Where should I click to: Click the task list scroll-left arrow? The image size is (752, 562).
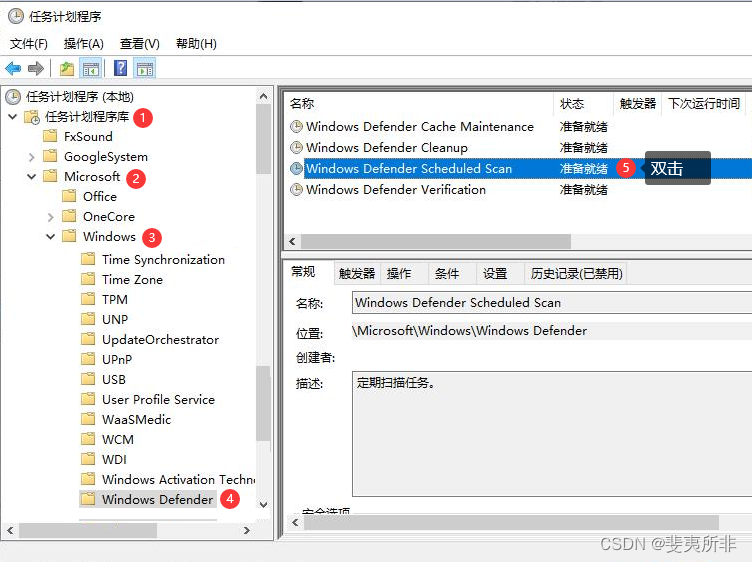click(x=292, y=241)
